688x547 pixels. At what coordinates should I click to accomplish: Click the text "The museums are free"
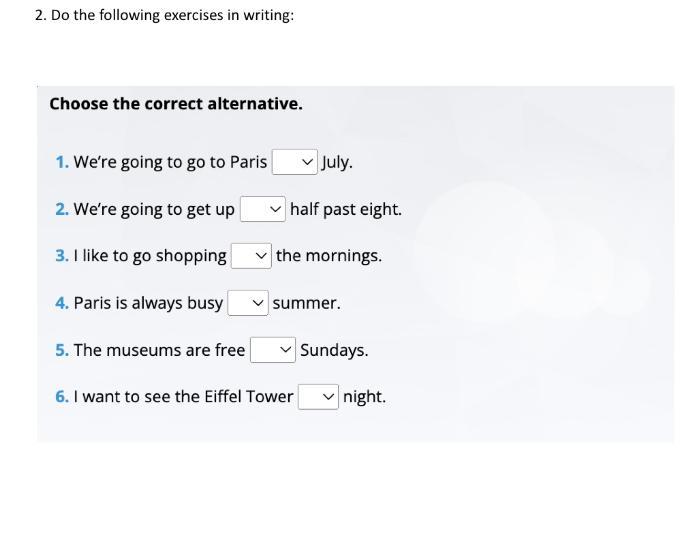(x=159, y=350)
